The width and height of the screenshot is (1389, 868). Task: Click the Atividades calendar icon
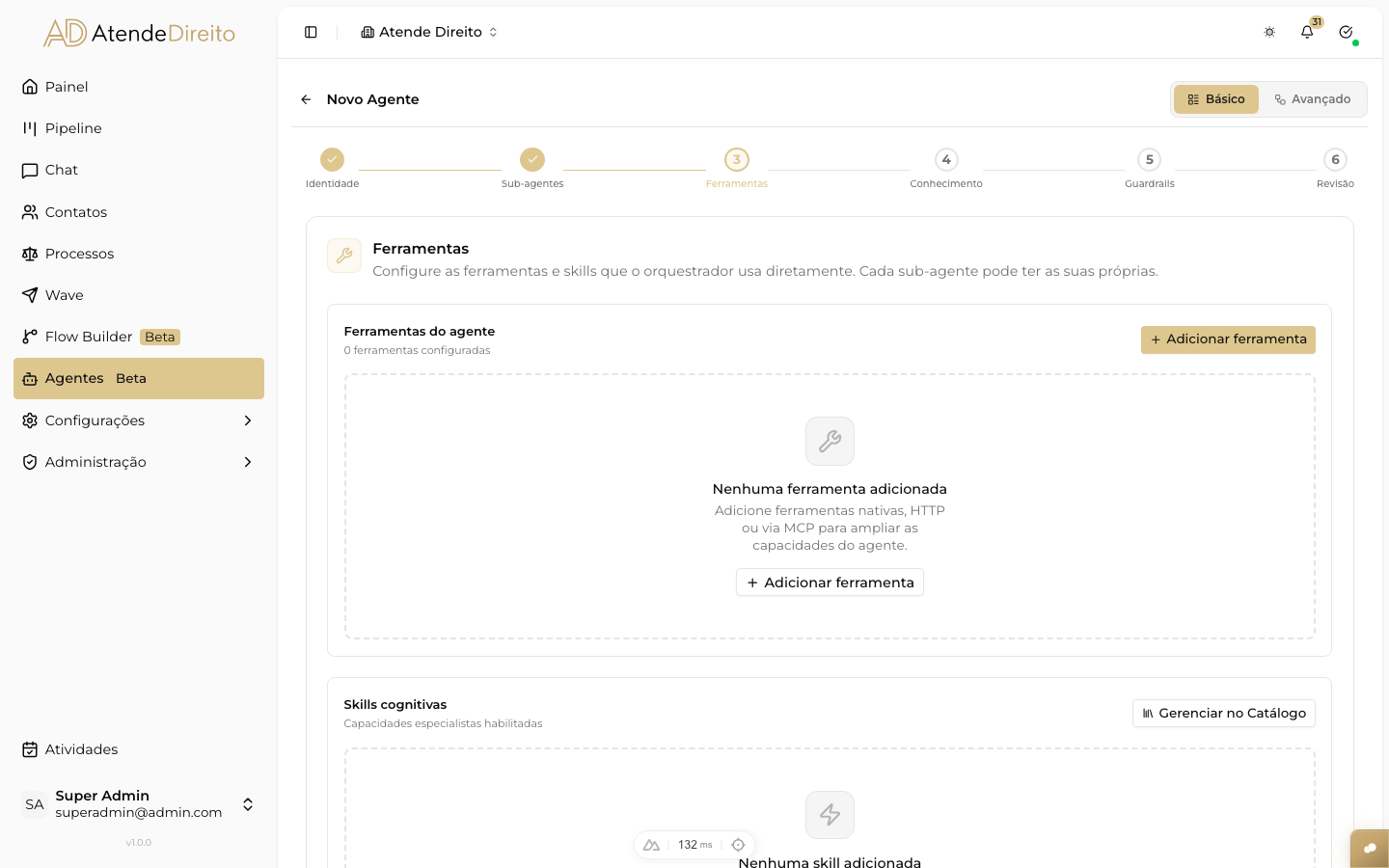click(30, 749)
